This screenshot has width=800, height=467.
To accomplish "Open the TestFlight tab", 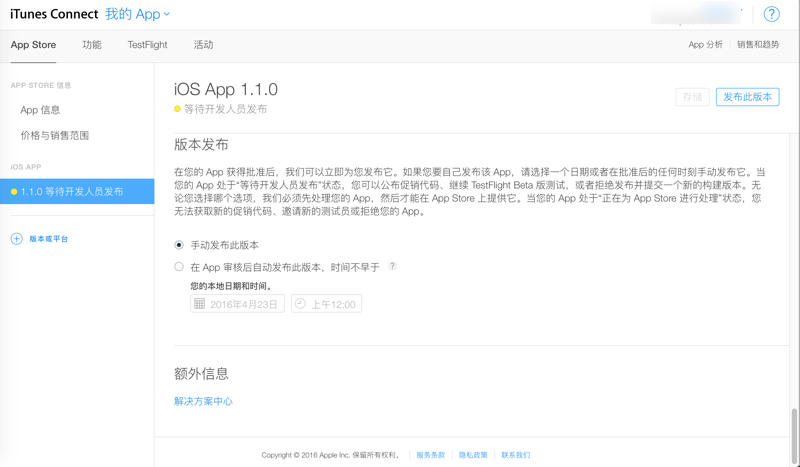I will pos(147,45).
